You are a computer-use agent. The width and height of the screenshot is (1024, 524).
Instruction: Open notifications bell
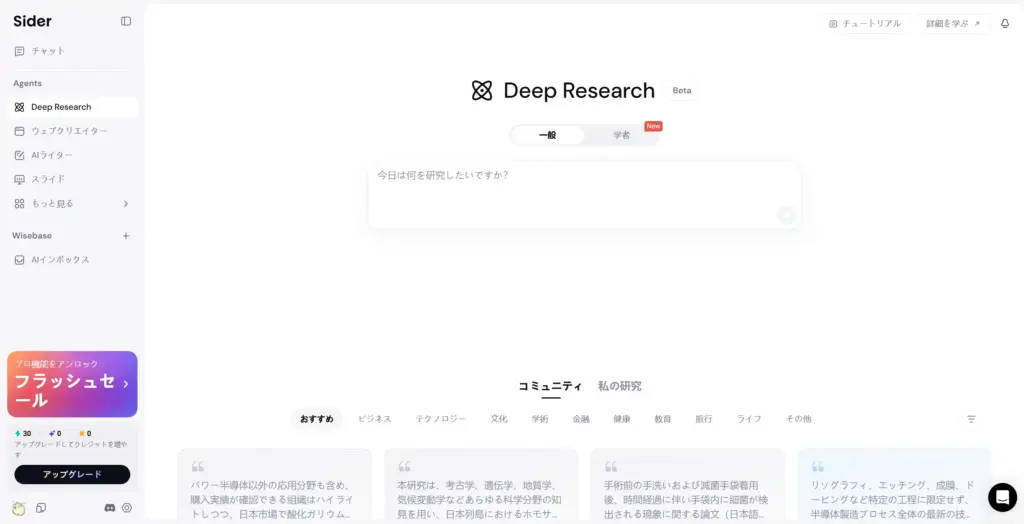[1005, 24]
